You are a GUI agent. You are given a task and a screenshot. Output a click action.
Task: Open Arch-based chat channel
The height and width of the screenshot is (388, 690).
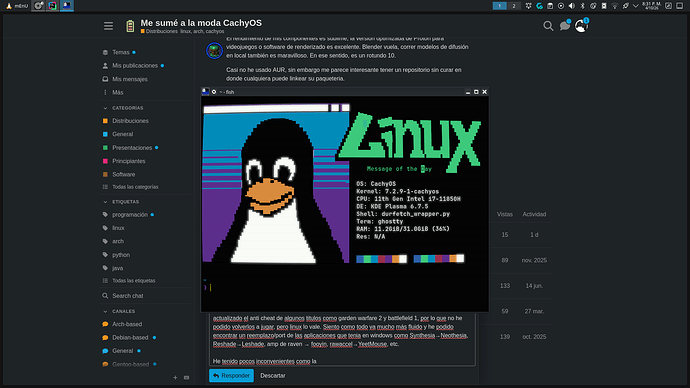coord(127,324)
